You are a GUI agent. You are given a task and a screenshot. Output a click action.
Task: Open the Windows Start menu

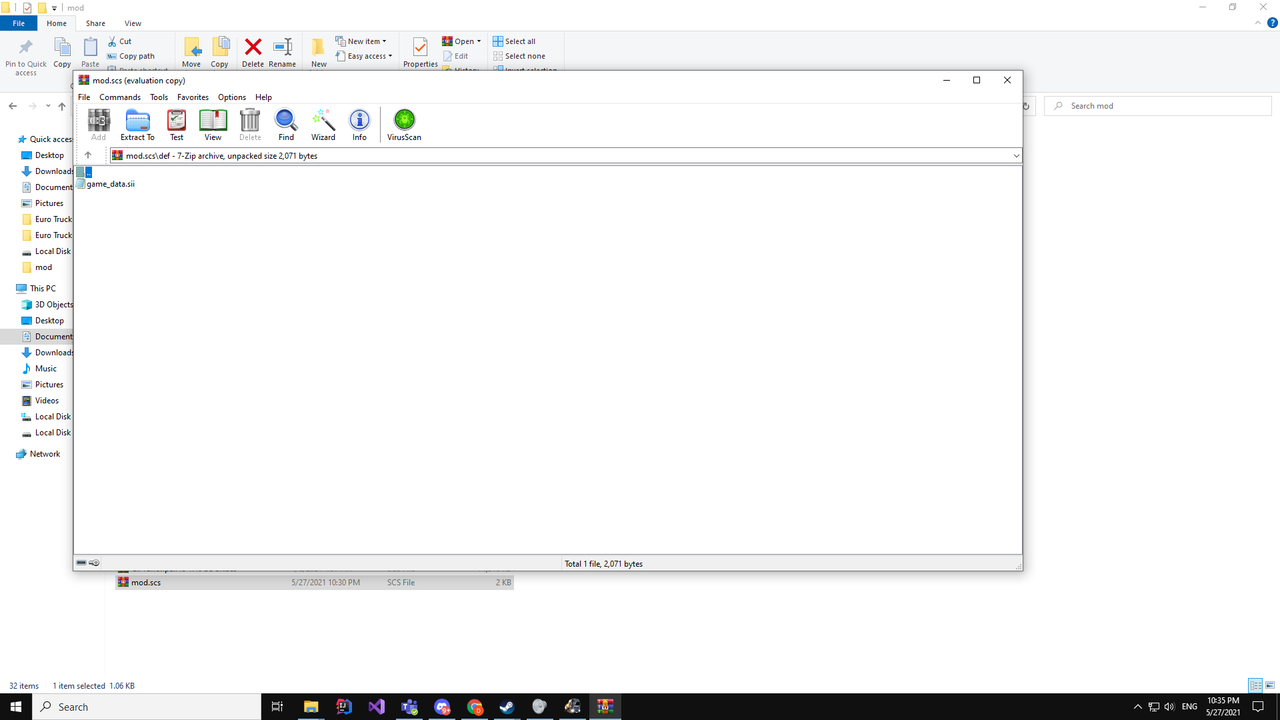(x=16, y=706)
